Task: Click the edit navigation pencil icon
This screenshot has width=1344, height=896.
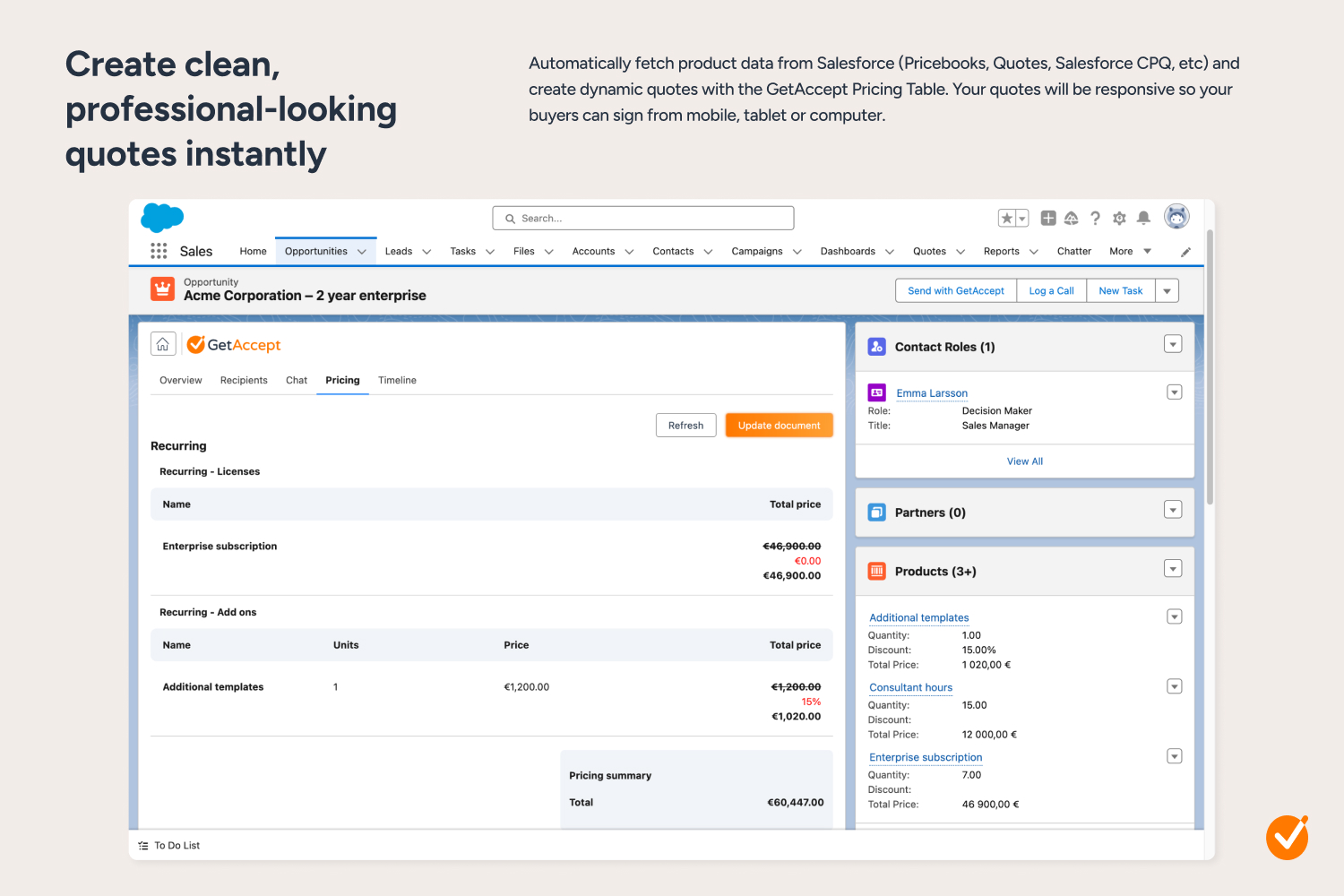Action: pos(1185,252)
